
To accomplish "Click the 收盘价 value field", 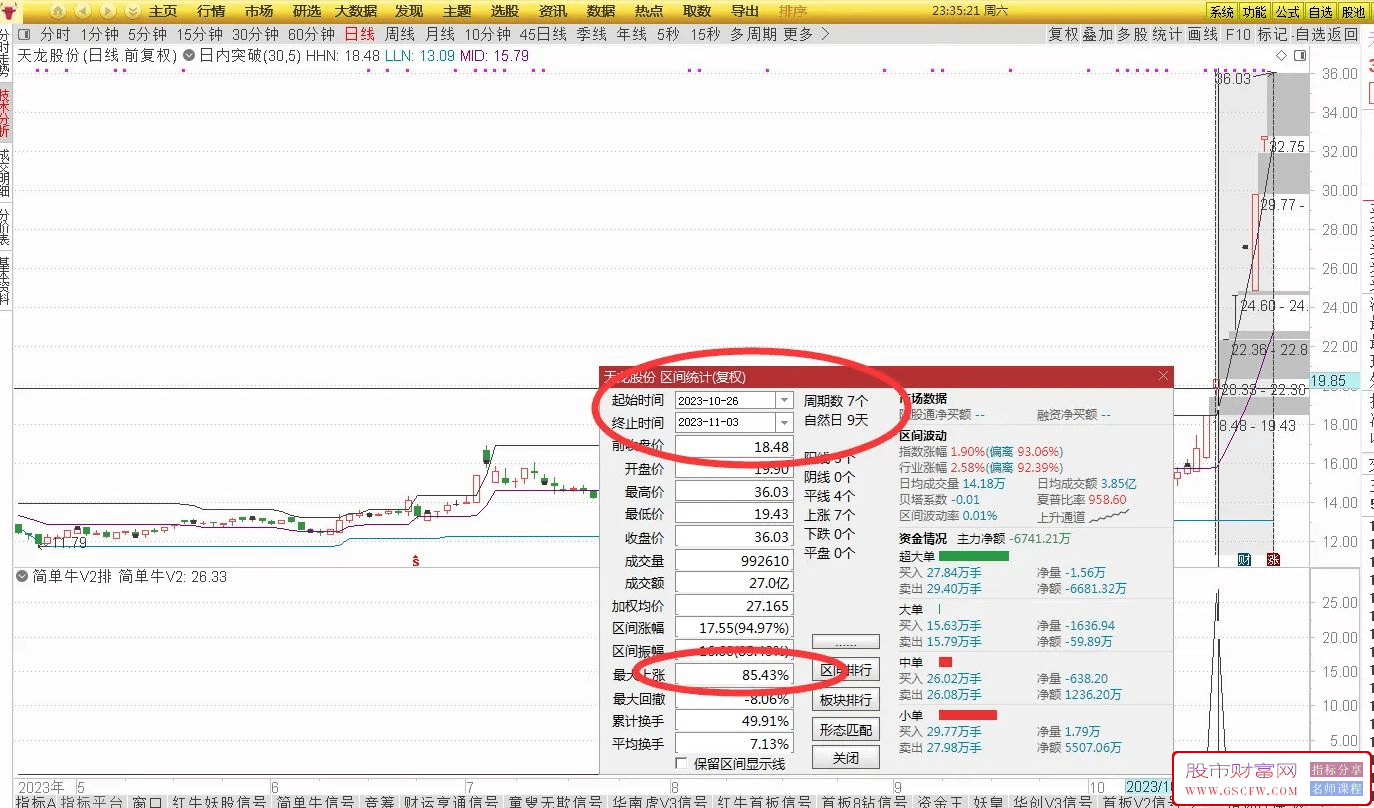I will (734, 537).
